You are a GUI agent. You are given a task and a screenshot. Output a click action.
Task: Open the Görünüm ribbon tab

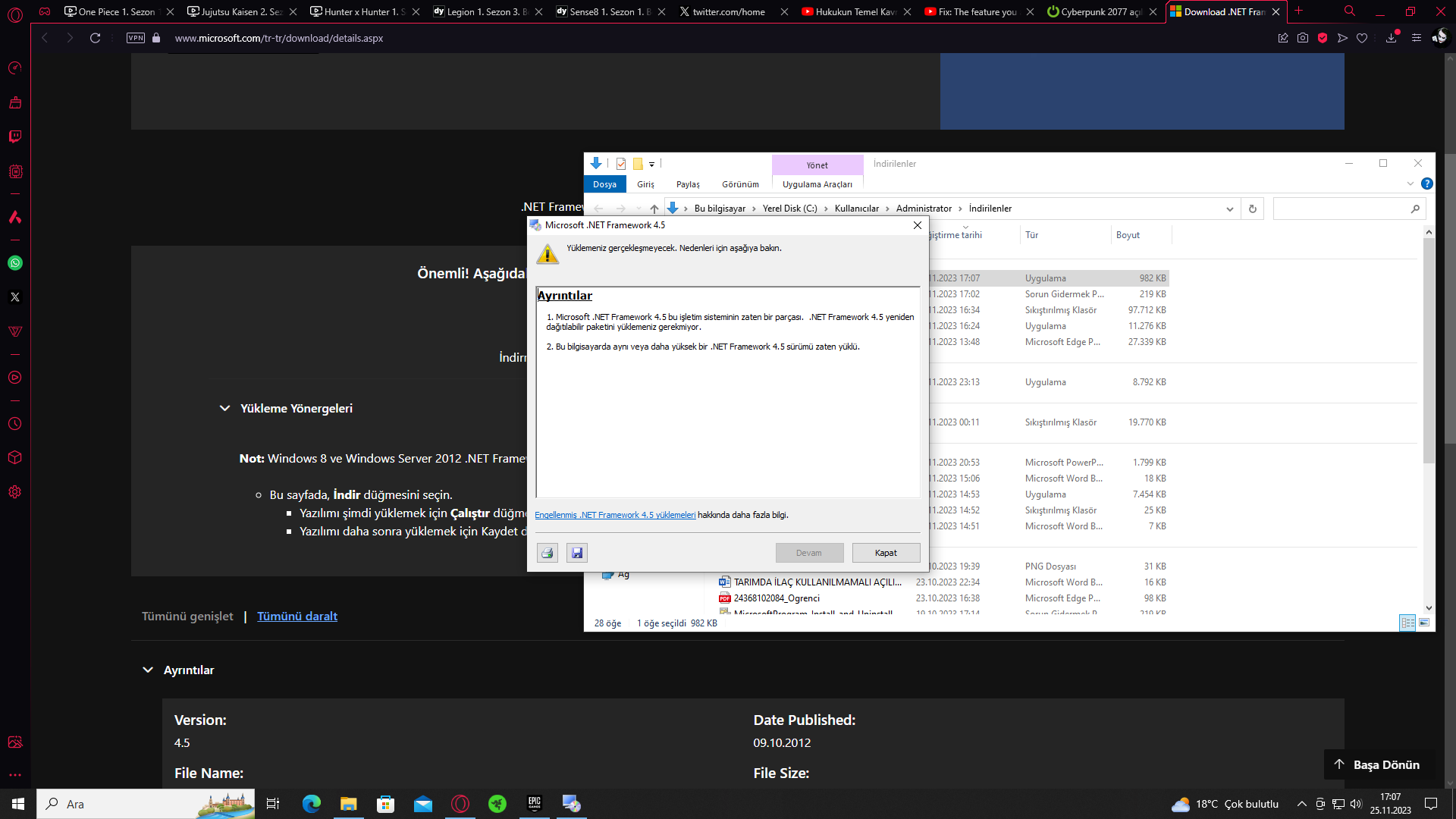740,184
